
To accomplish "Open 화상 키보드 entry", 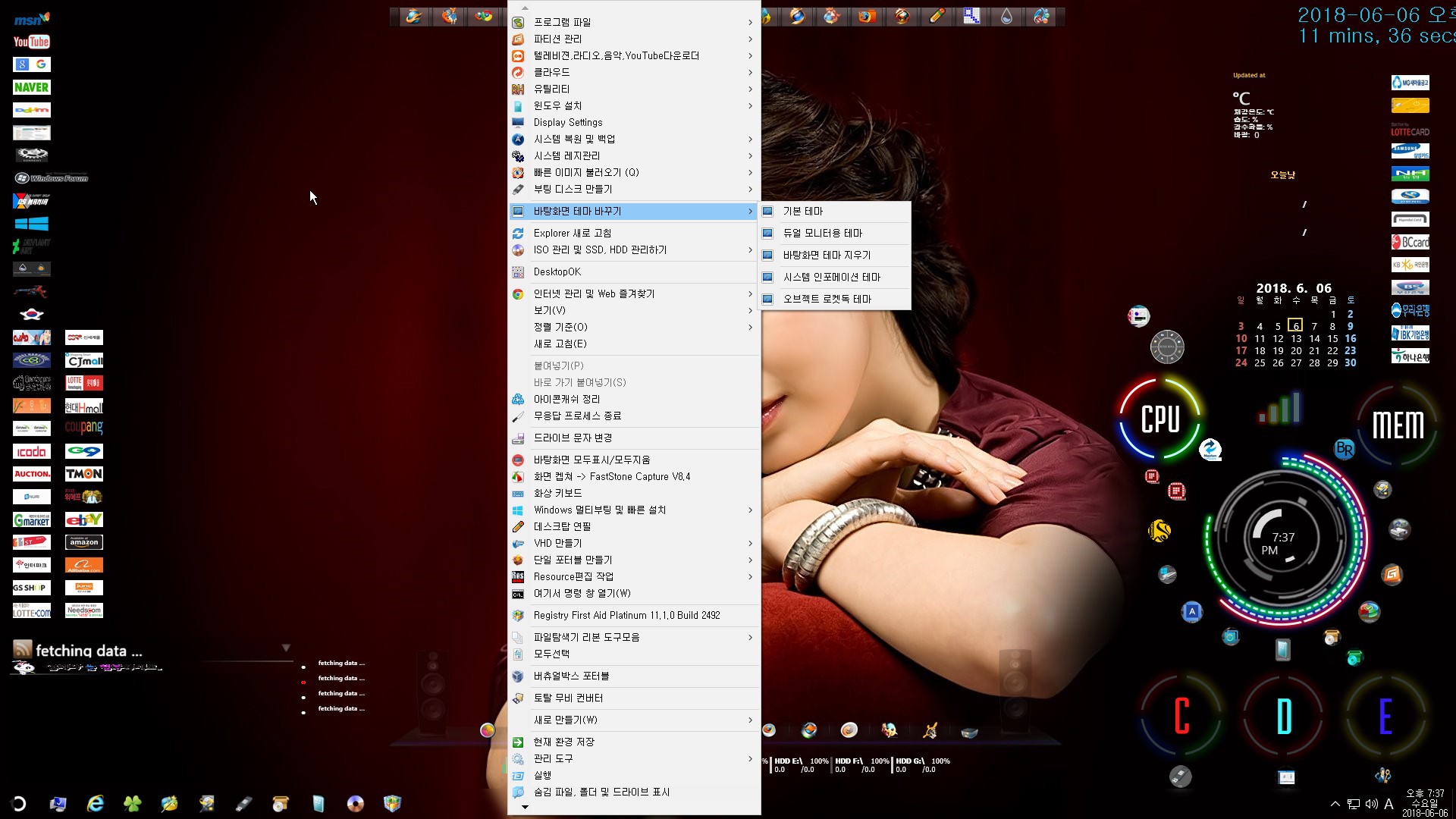I will (634, 493).
